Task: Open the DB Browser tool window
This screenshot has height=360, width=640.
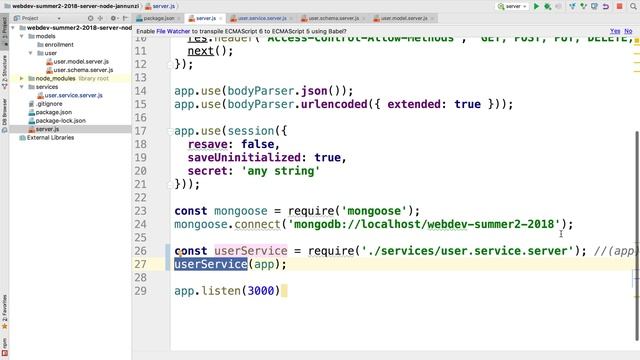Action: [x=4, y=115]
